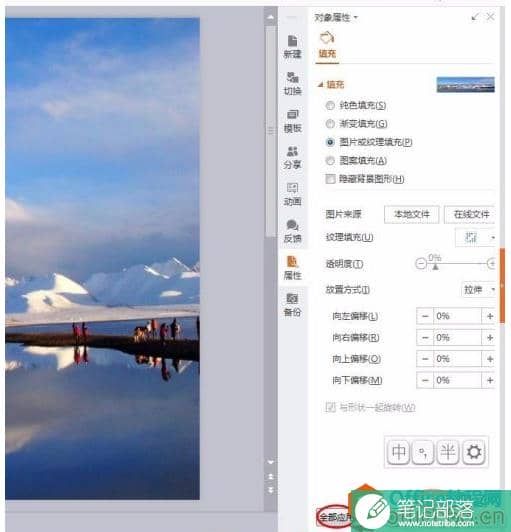Decrease 向下偏移(M) with minus
Viewport: 511px width, 532px height.
click(425, 380)
